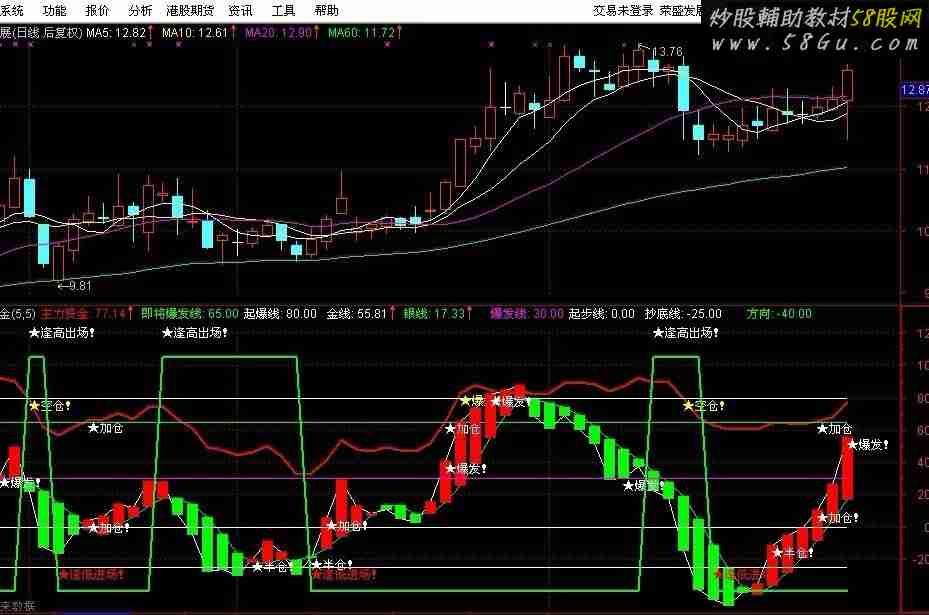Click the MA5 indicator label

coord(116,33)
